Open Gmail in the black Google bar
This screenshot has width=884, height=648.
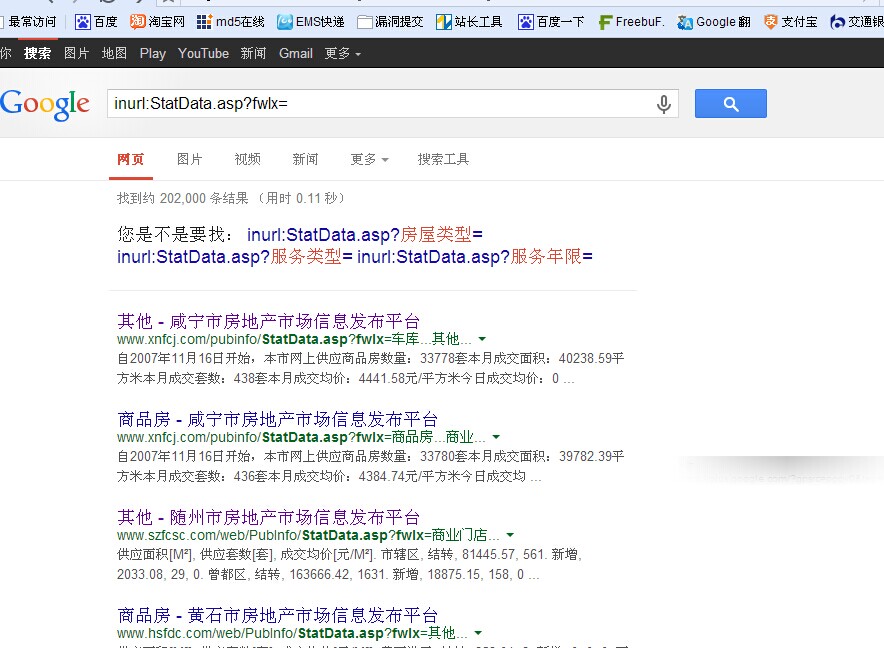point(295,54)
